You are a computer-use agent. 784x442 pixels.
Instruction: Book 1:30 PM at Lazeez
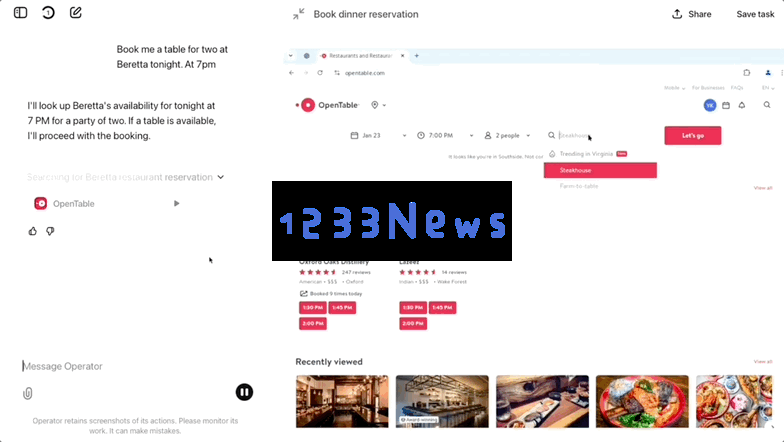coord(412,308)
